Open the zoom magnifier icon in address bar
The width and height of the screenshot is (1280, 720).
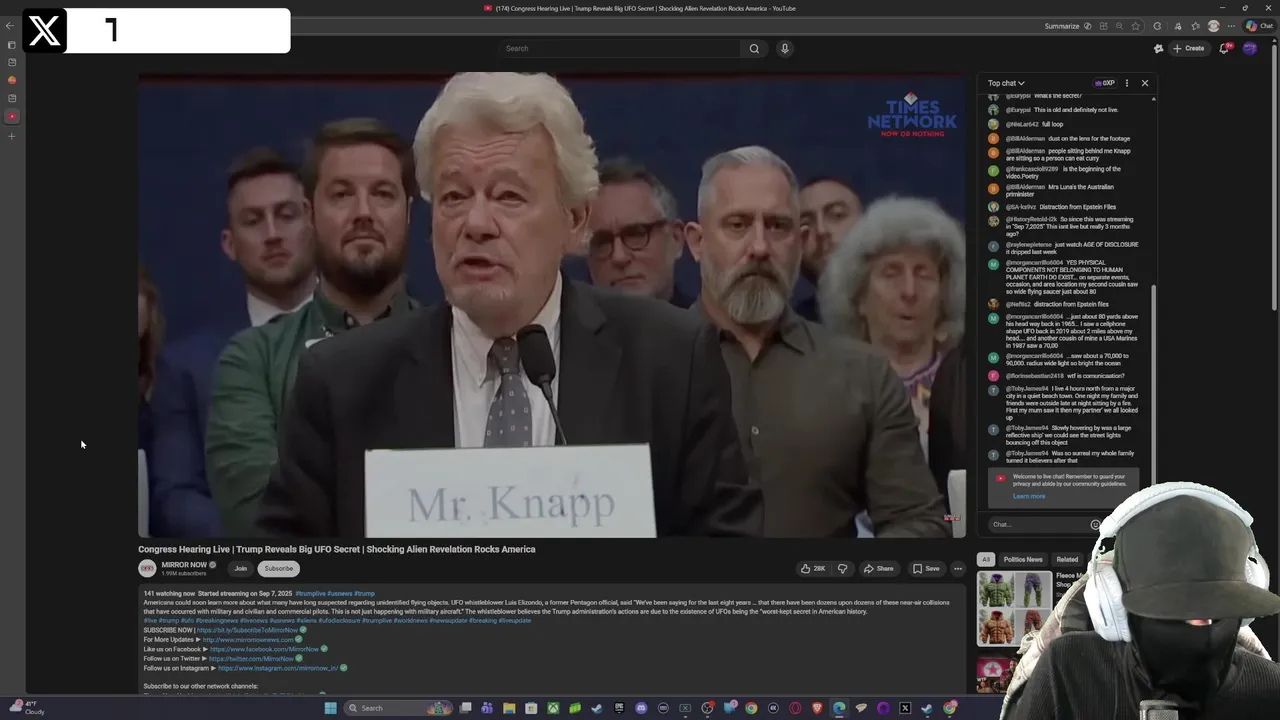1119,26
